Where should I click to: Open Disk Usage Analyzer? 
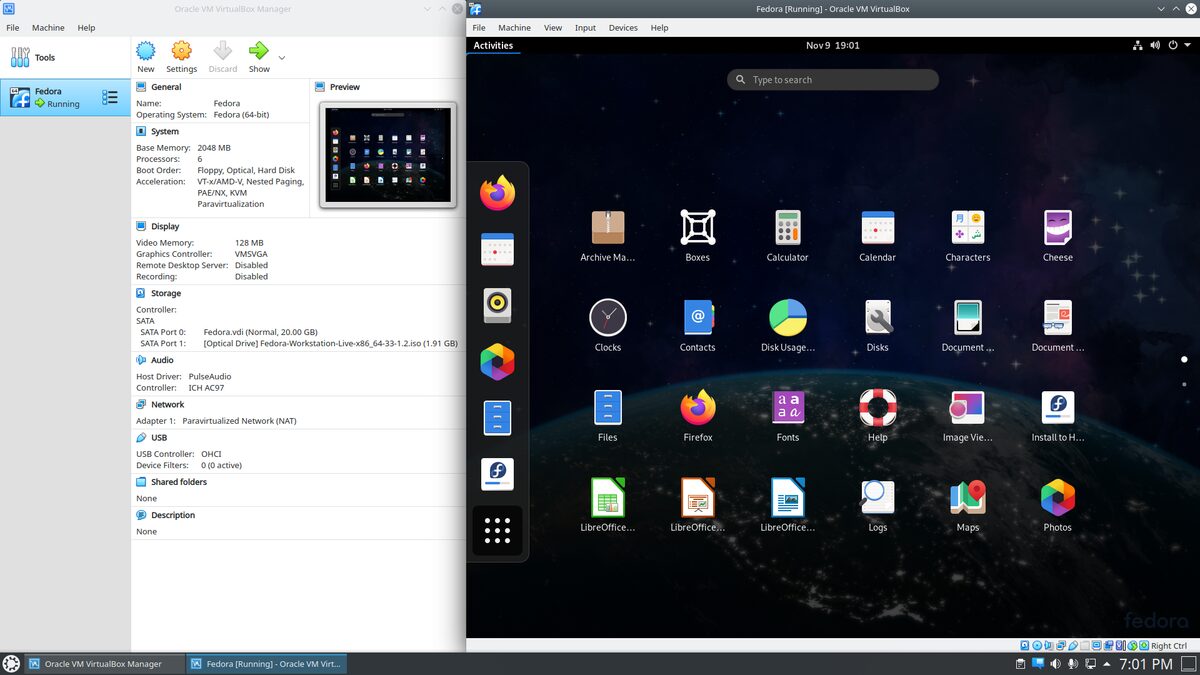coord(788,318)
